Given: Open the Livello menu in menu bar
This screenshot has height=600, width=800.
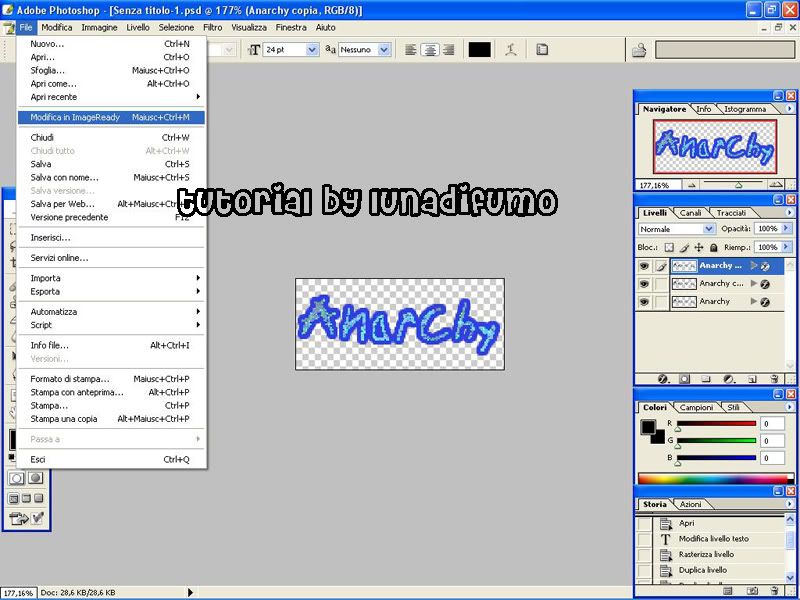Looking at the screenshot, I should (138, 28).
